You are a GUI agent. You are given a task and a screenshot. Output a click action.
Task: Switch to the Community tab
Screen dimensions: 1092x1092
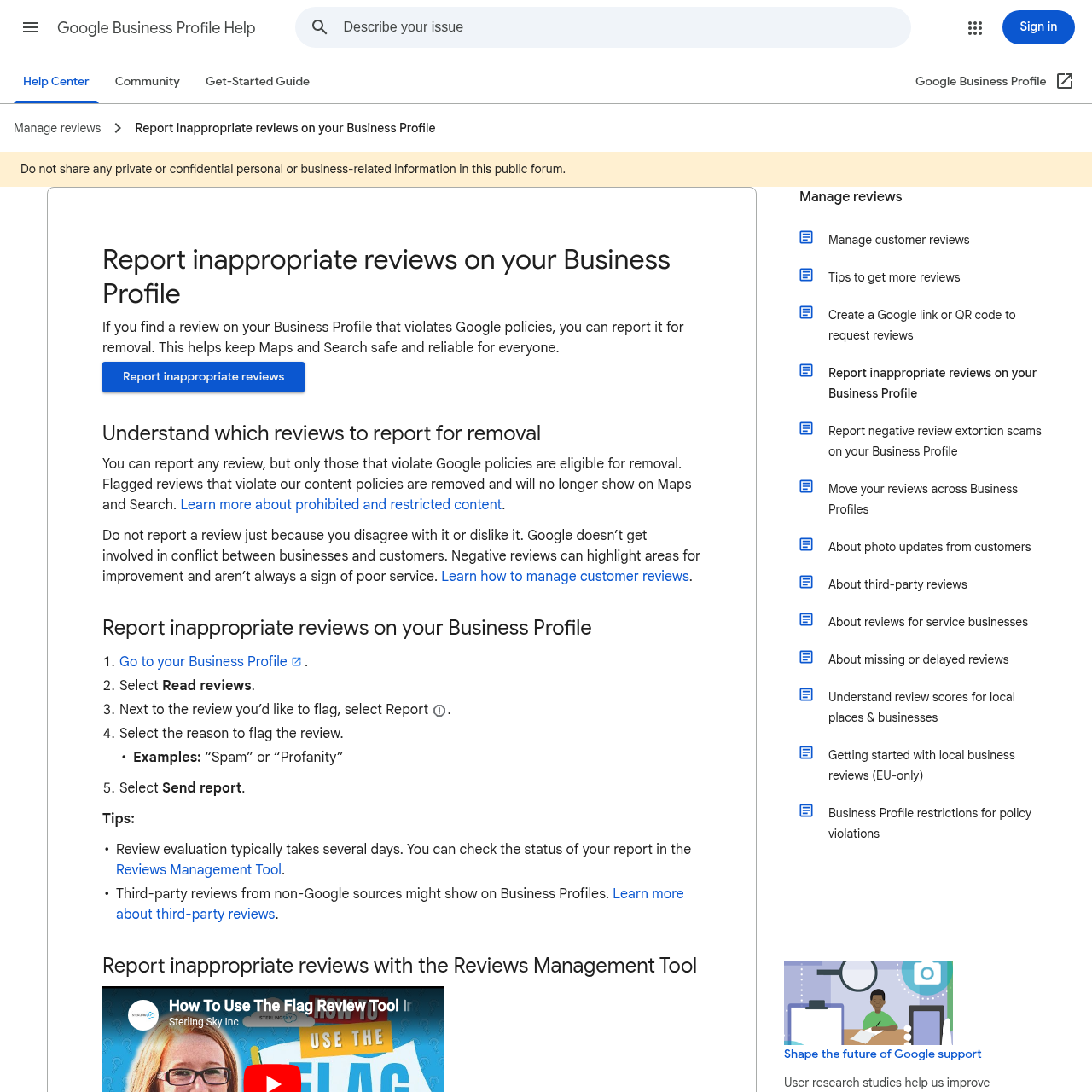point(148,82)
